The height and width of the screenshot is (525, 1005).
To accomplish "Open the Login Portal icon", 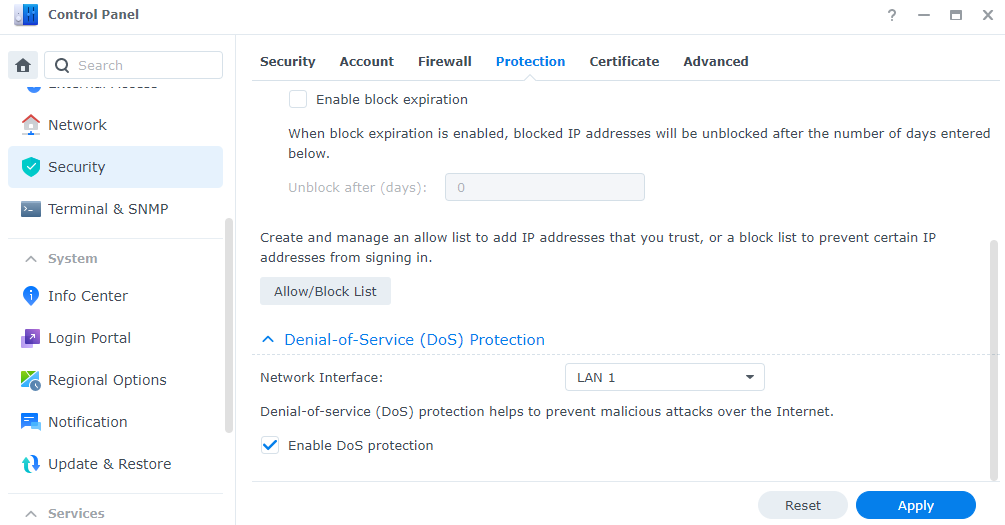I will [x=31, y=338].
